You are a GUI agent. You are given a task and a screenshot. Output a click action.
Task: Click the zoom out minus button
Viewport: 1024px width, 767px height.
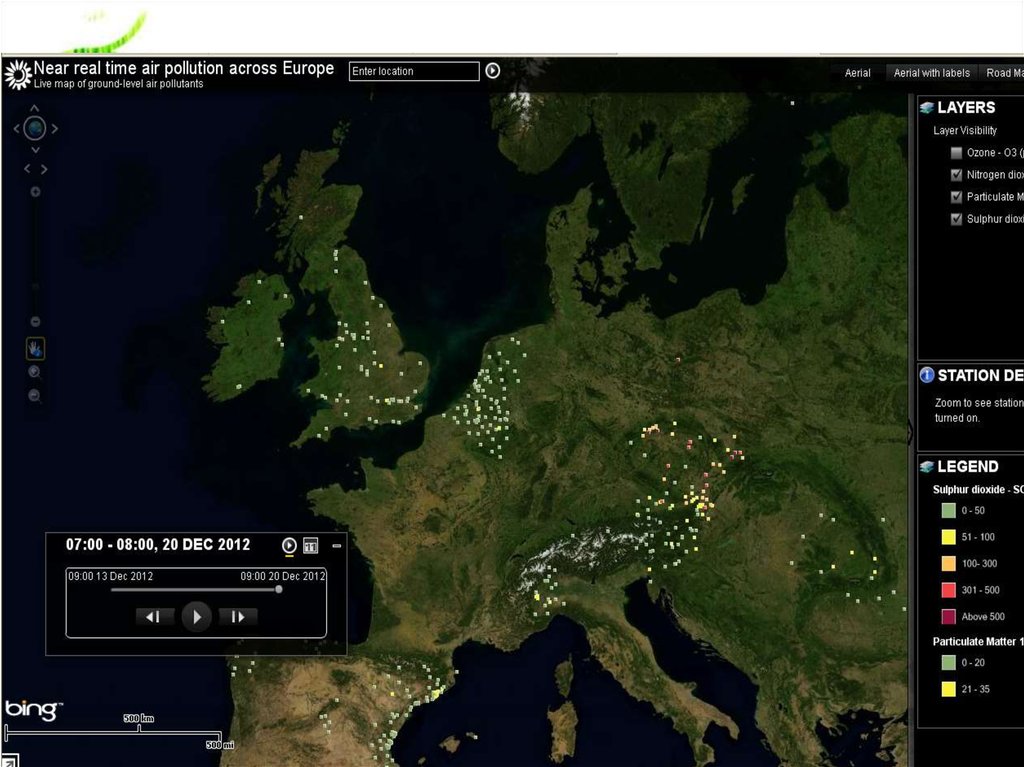(x=35, y=321)
